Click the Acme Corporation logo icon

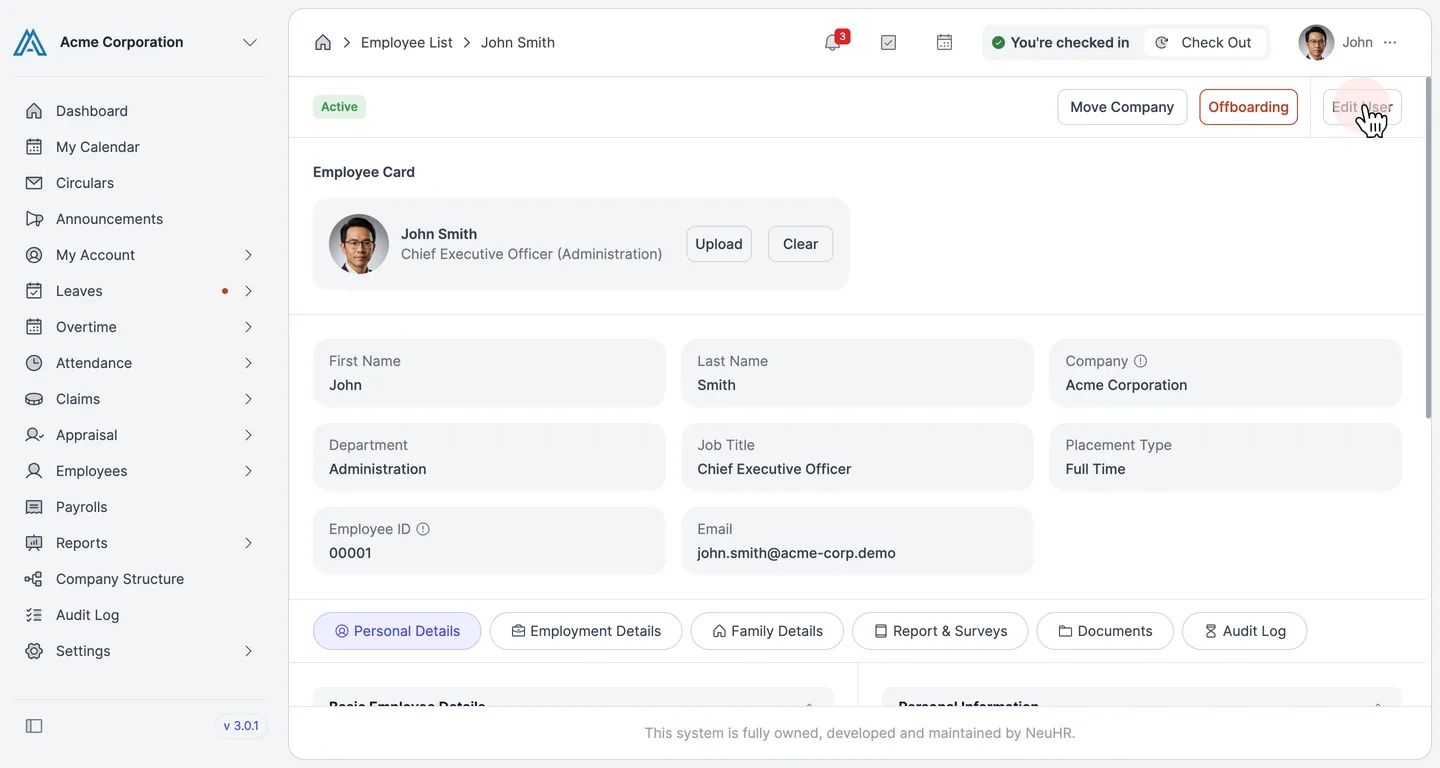[30, 42]
